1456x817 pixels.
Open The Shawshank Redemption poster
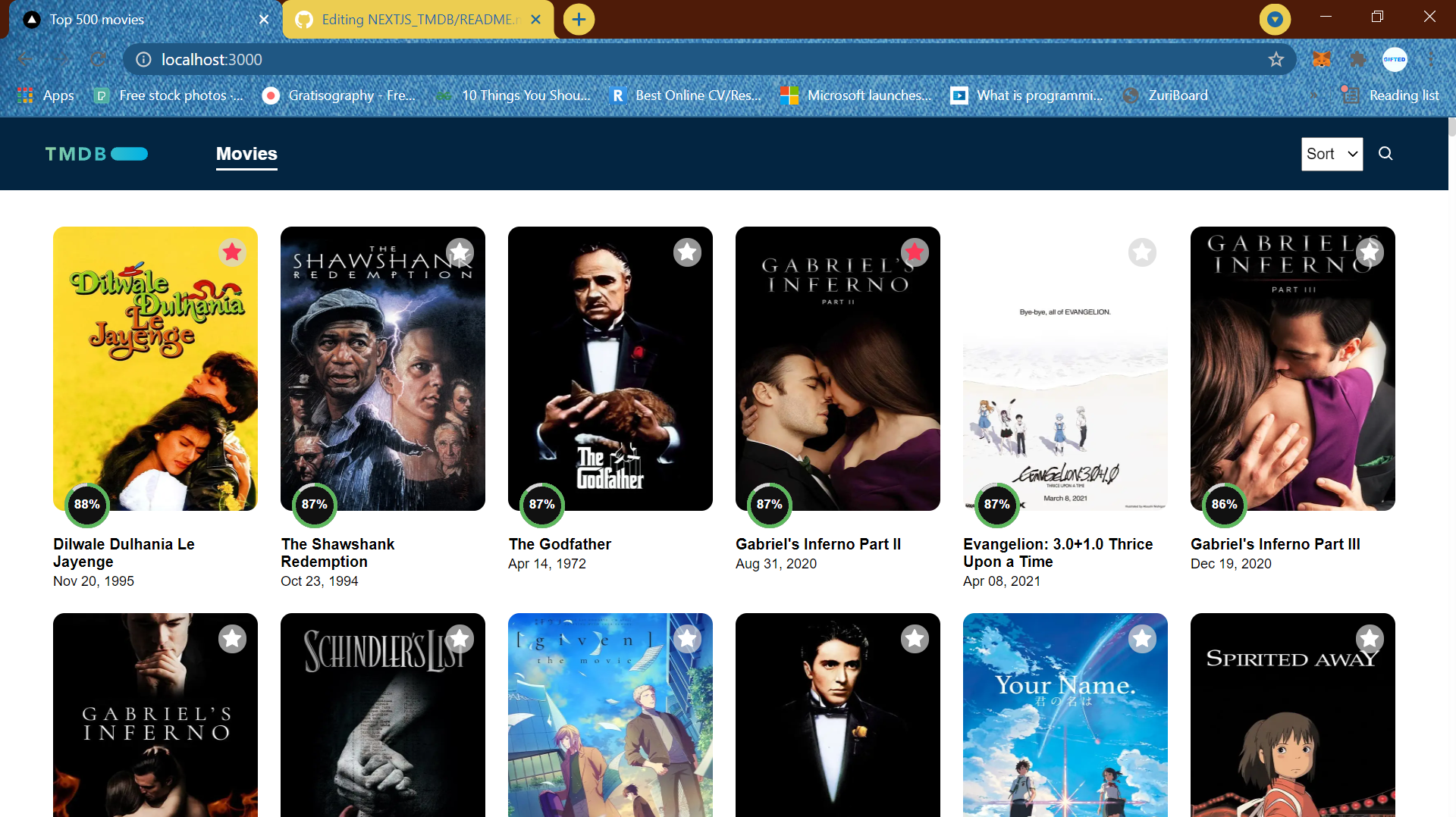(x=383, y=368)
